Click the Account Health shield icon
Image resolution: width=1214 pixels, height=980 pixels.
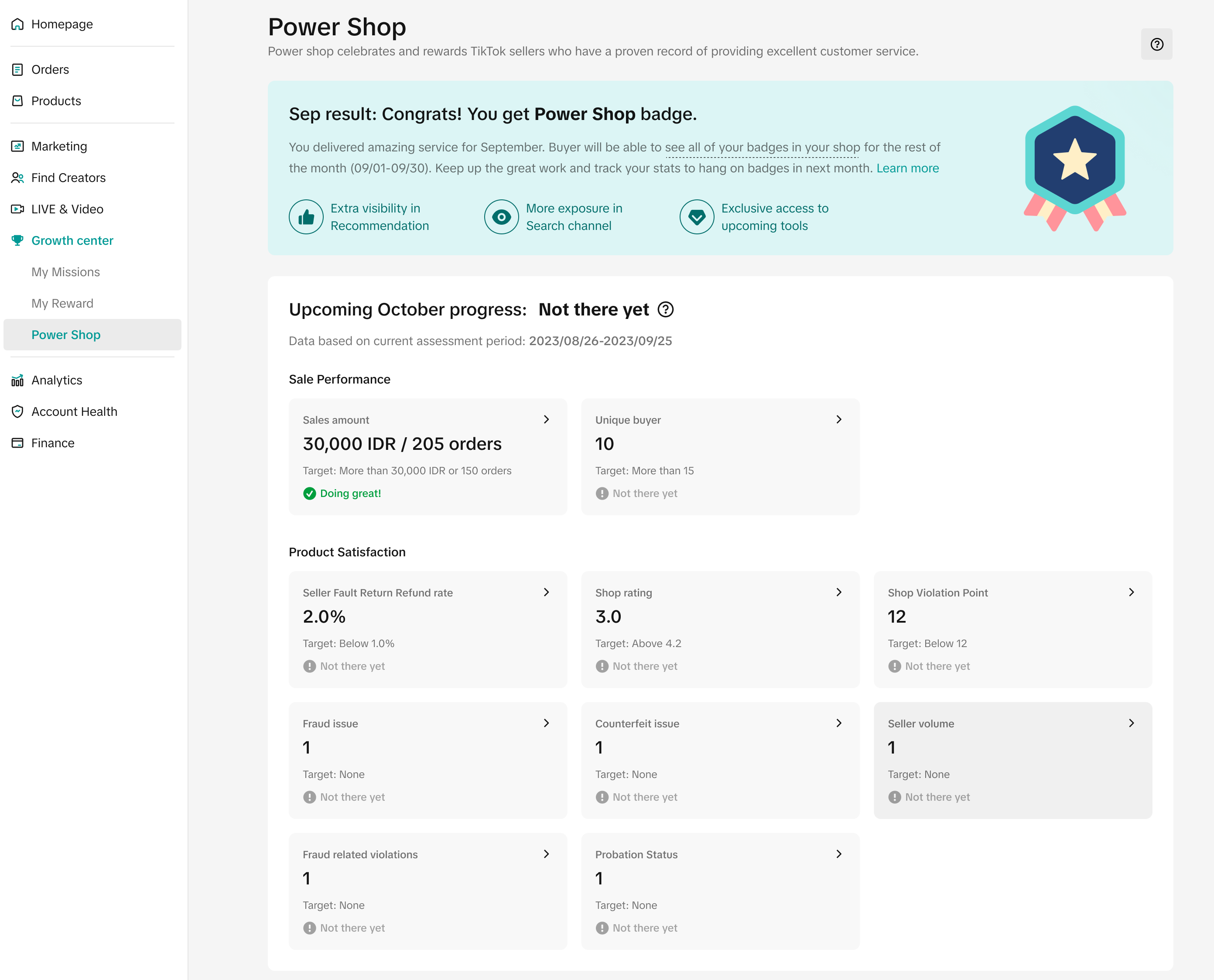click(17, 411)
